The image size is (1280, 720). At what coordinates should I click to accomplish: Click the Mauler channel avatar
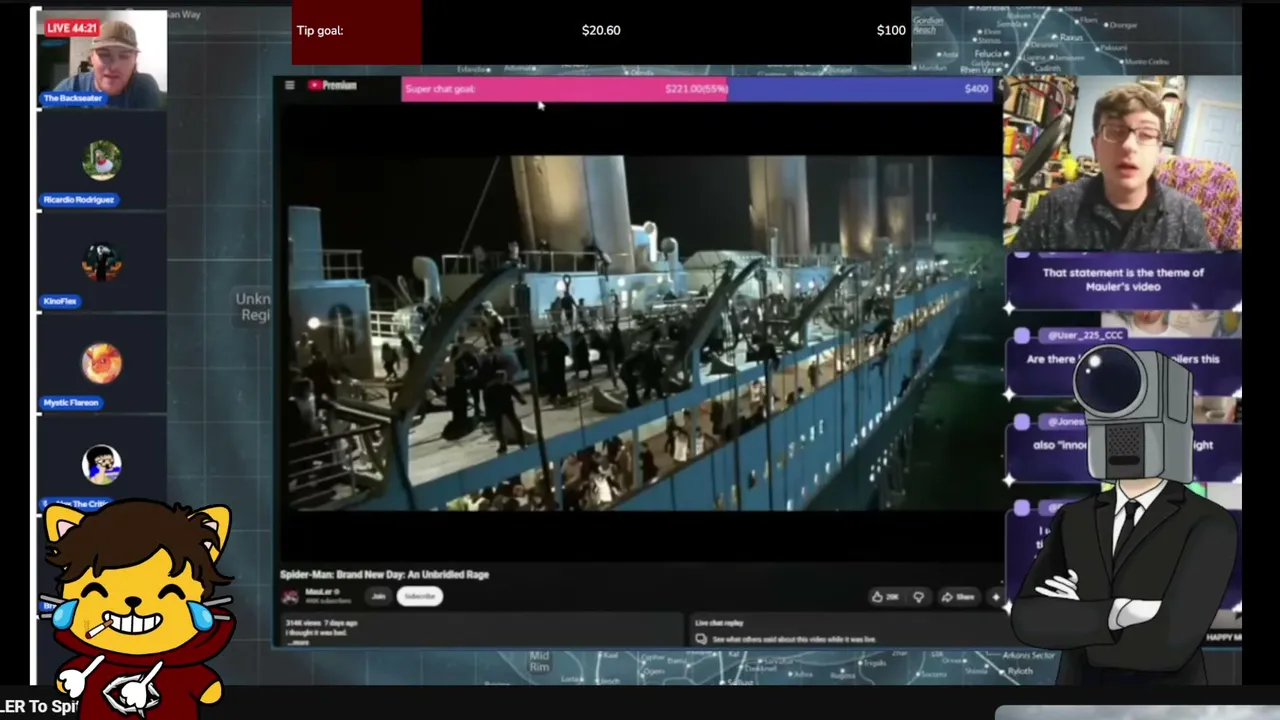click(290, 596)
